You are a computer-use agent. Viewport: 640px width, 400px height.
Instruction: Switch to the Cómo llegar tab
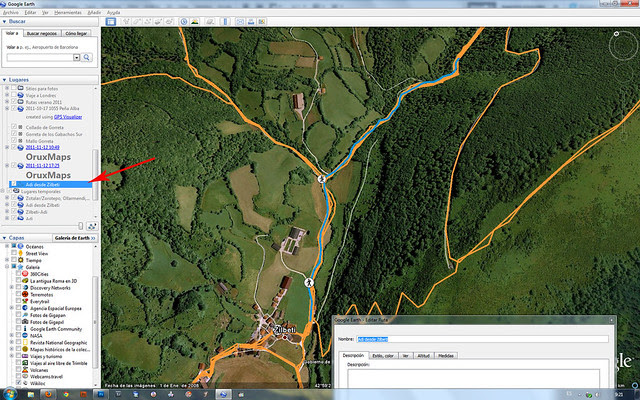[x=76, y=33]
